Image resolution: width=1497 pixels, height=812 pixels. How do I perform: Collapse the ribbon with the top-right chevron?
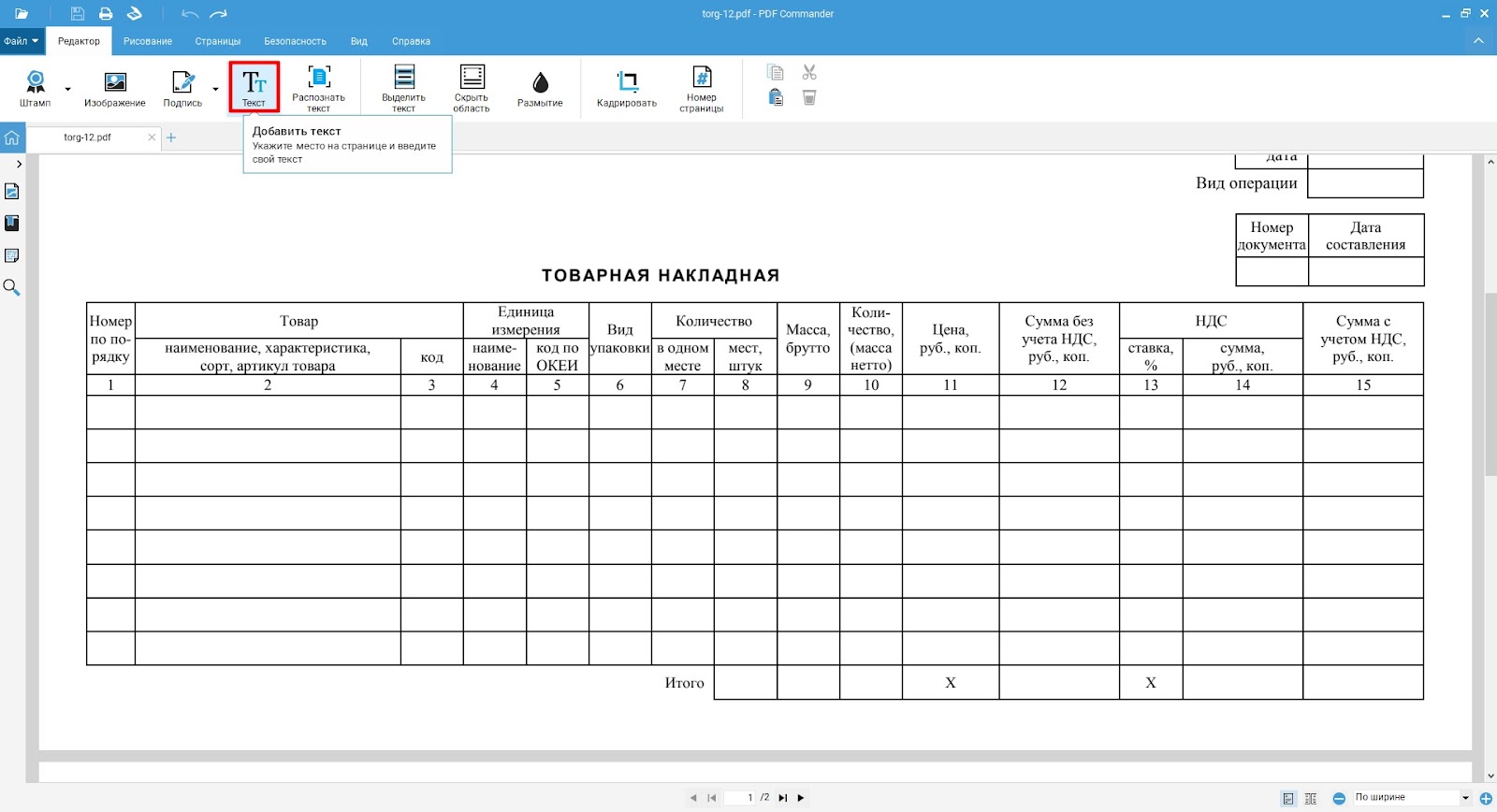pyautogui.click(x=1478, y=41)
